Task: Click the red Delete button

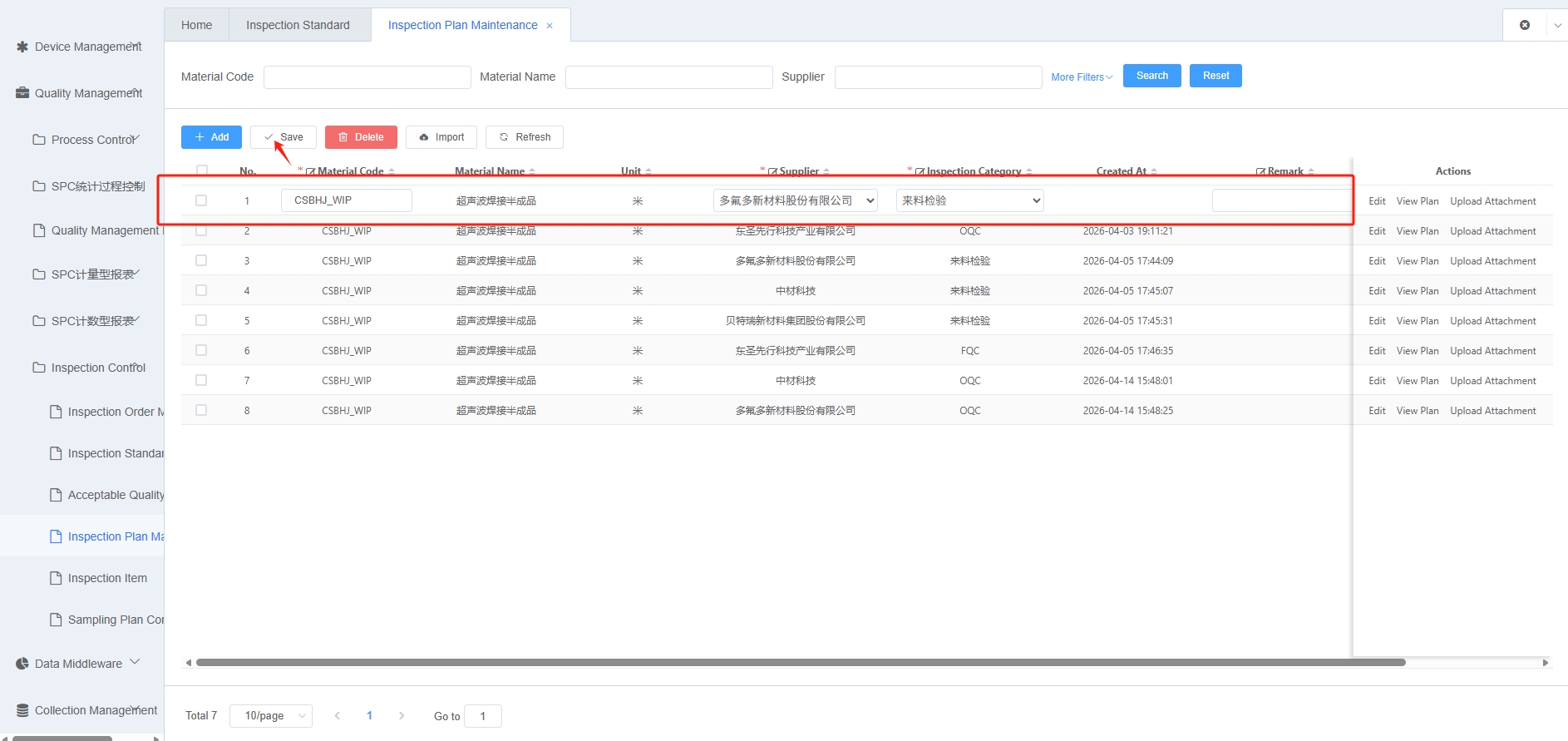Action: [x=361, y=137]
